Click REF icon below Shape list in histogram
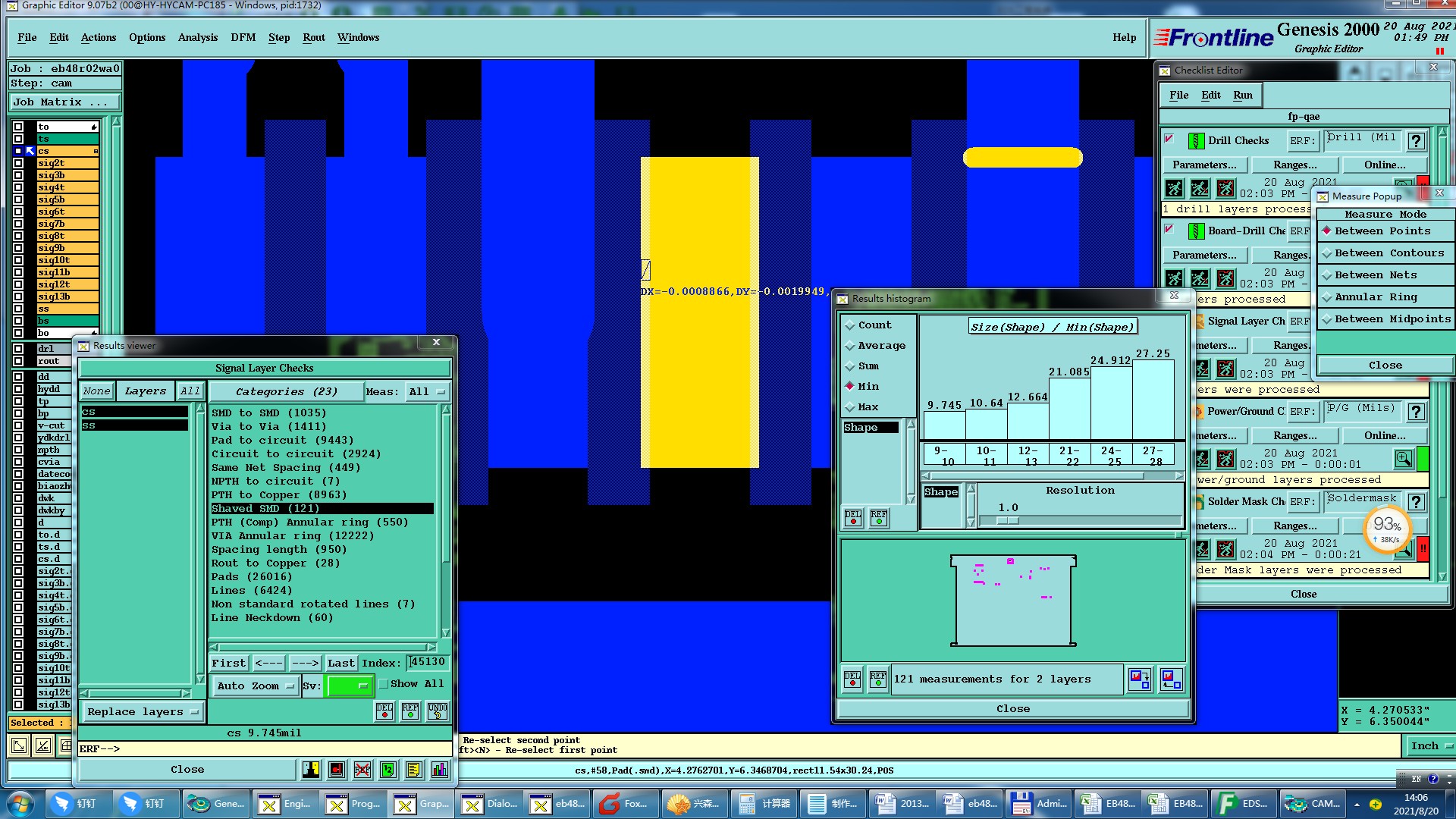This screenshot has height=819, width=1456. [879, 518]
